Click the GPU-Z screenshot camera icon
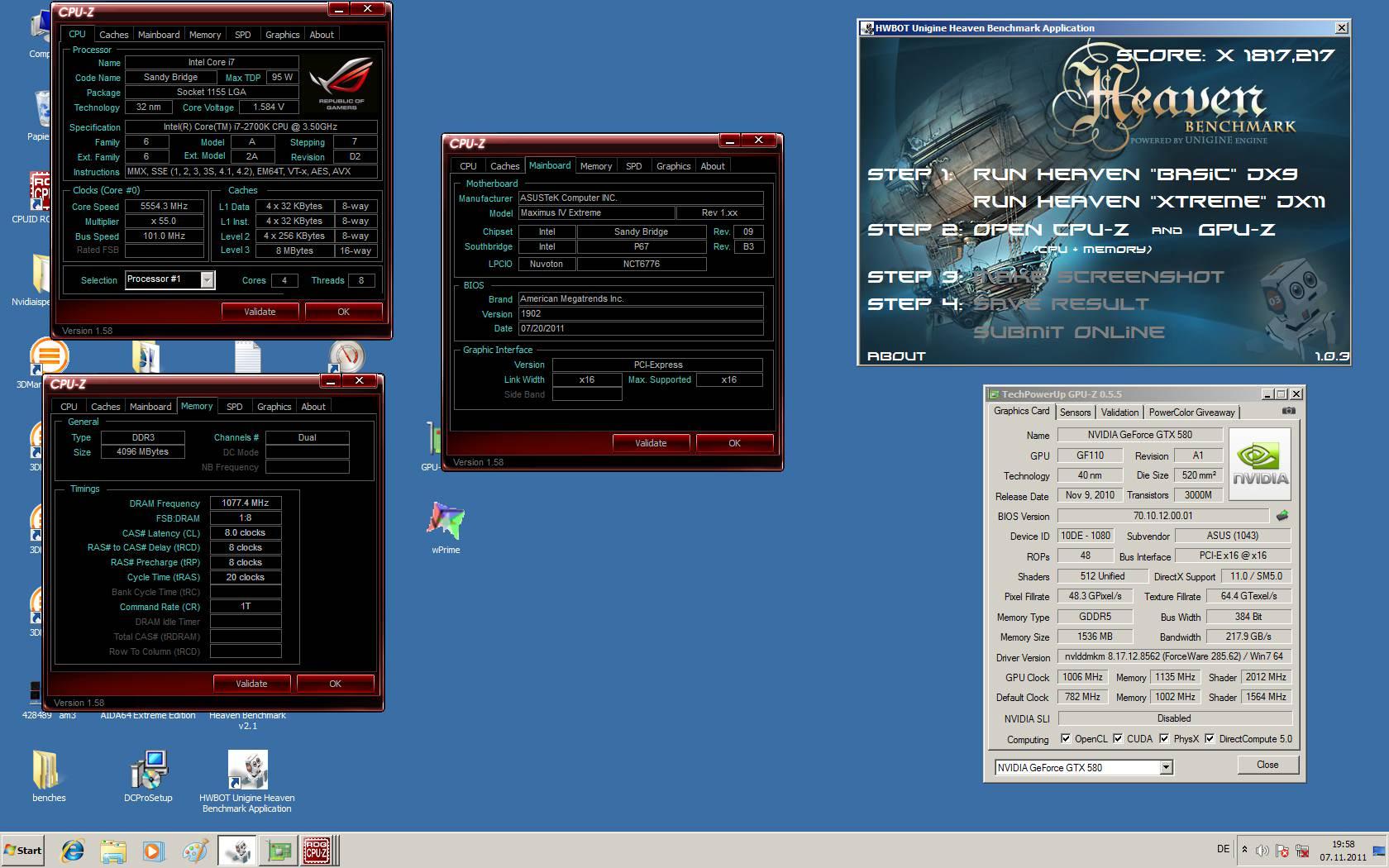 click(1289, 411)
